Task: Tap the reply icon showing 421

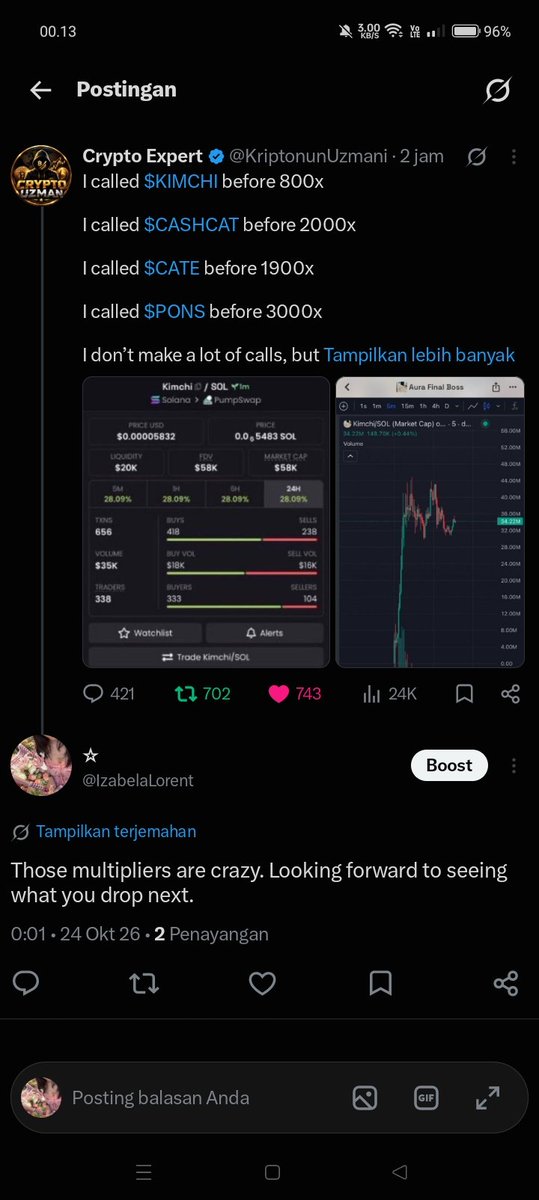Action: click(108, 693)
